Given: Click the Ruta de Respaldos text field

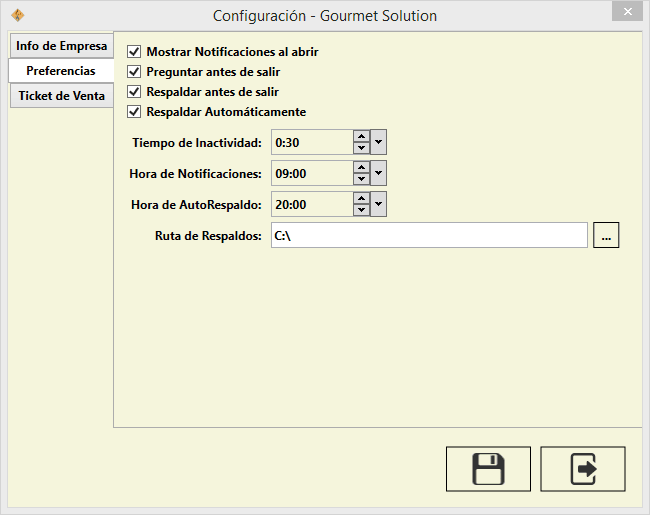Looking at the screenshot, I should pos(428,235).
